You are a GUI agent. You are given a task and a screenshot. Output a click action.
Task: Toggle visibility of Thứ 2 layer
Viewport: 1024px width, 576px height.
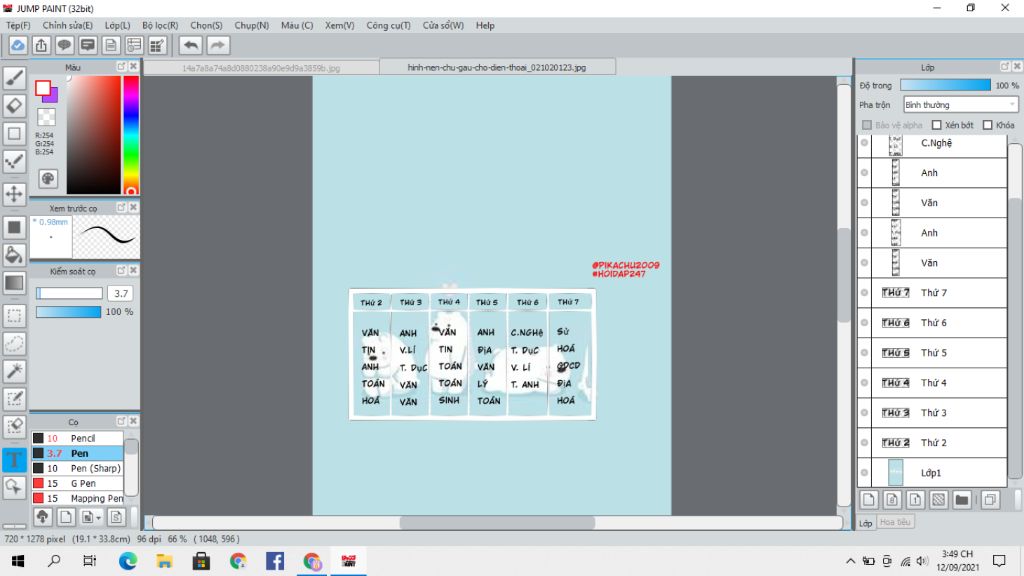tap(865, 443)
